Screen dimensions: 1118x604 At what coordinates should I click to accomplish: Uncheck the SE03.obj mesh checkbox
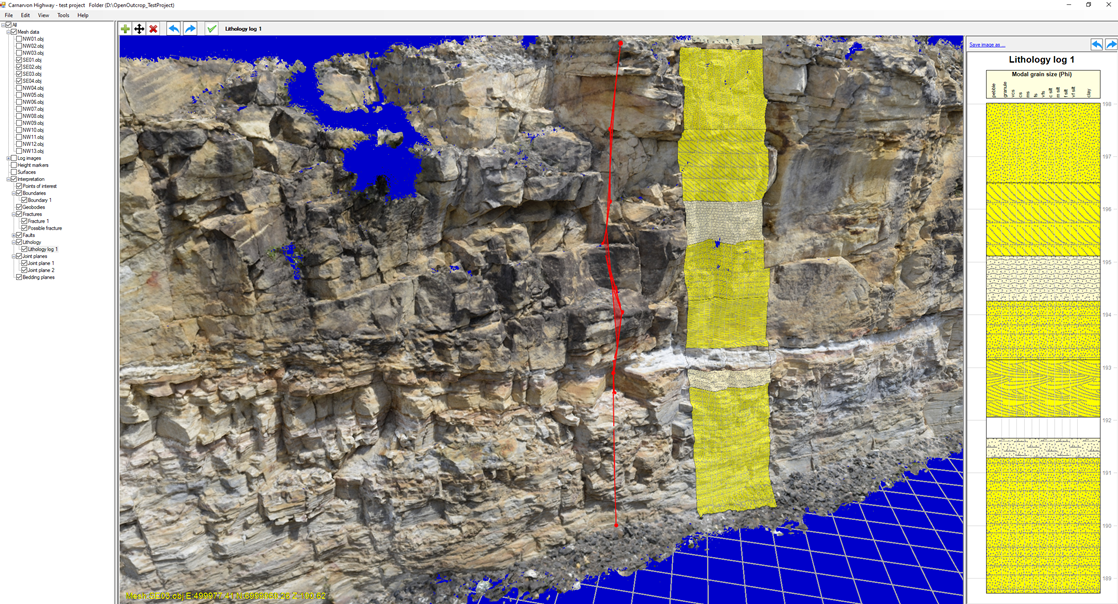tap(19, 74)
